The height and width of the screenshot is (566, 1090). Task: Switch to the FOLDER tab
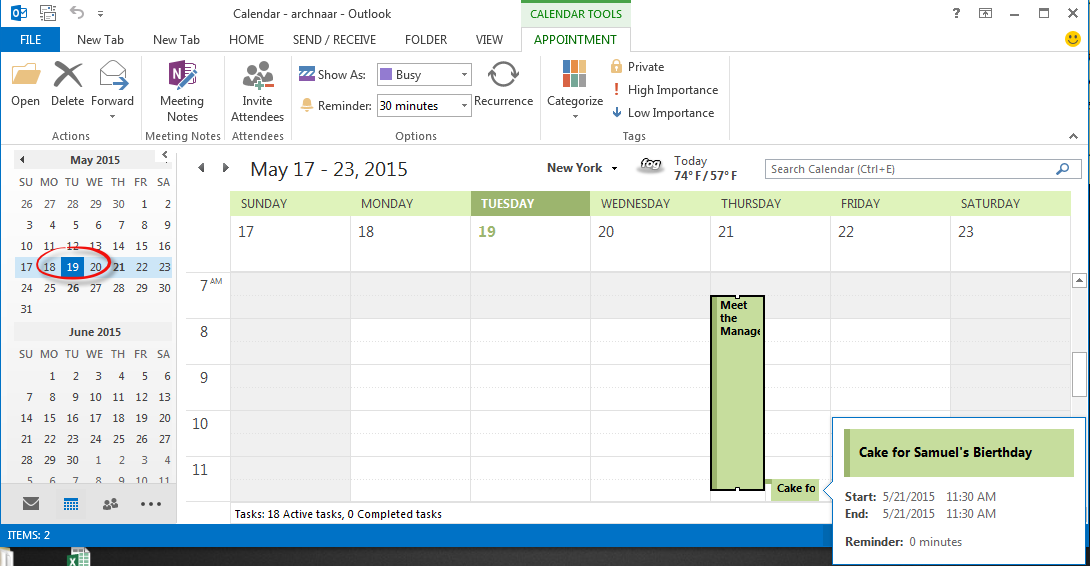[x=426, y=40]
